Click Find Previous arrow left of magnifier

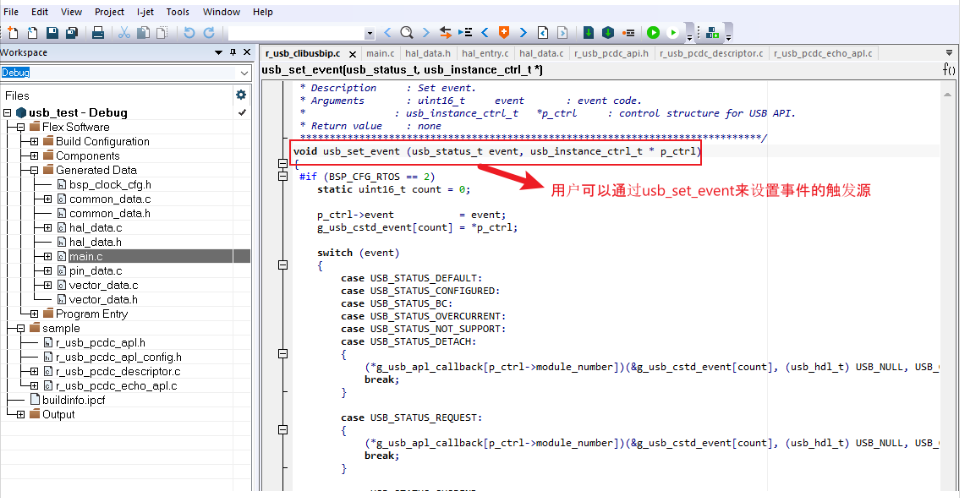388,32
